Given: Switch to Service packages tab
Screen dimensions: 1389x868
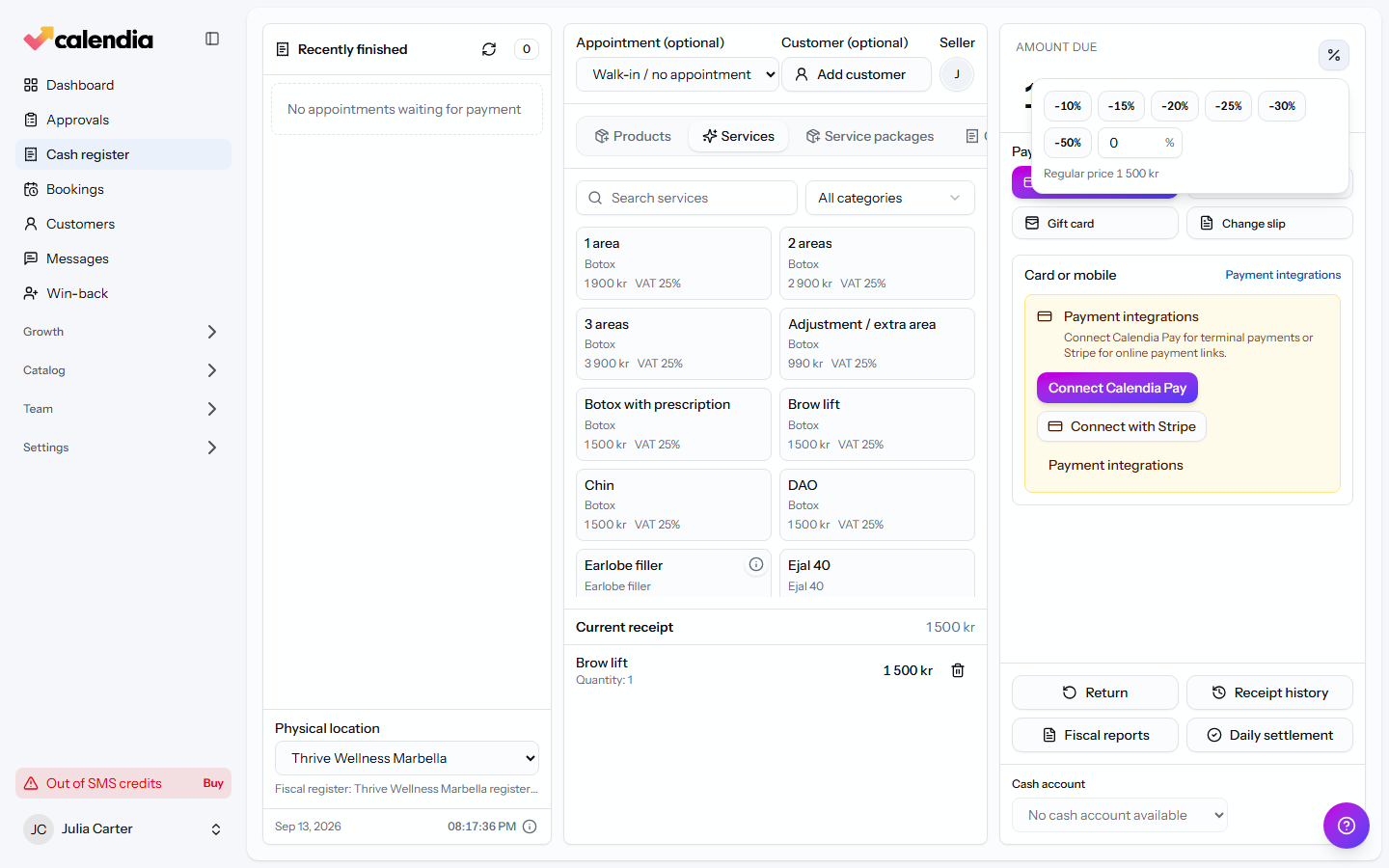Looking at the screenshot, I should click(x=870, y=136).
